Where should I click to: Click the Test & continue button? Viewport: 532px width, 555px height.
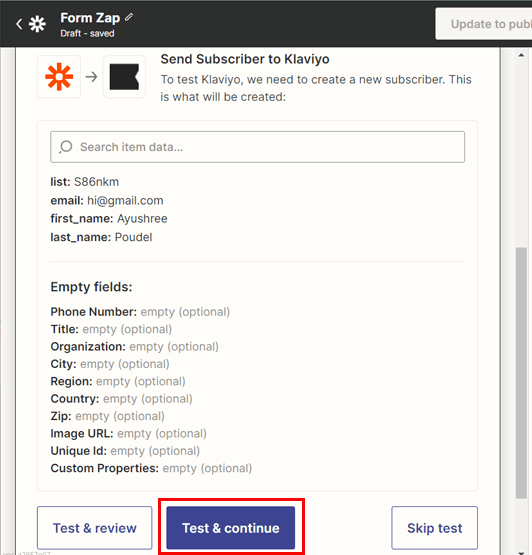coord(231,528)
